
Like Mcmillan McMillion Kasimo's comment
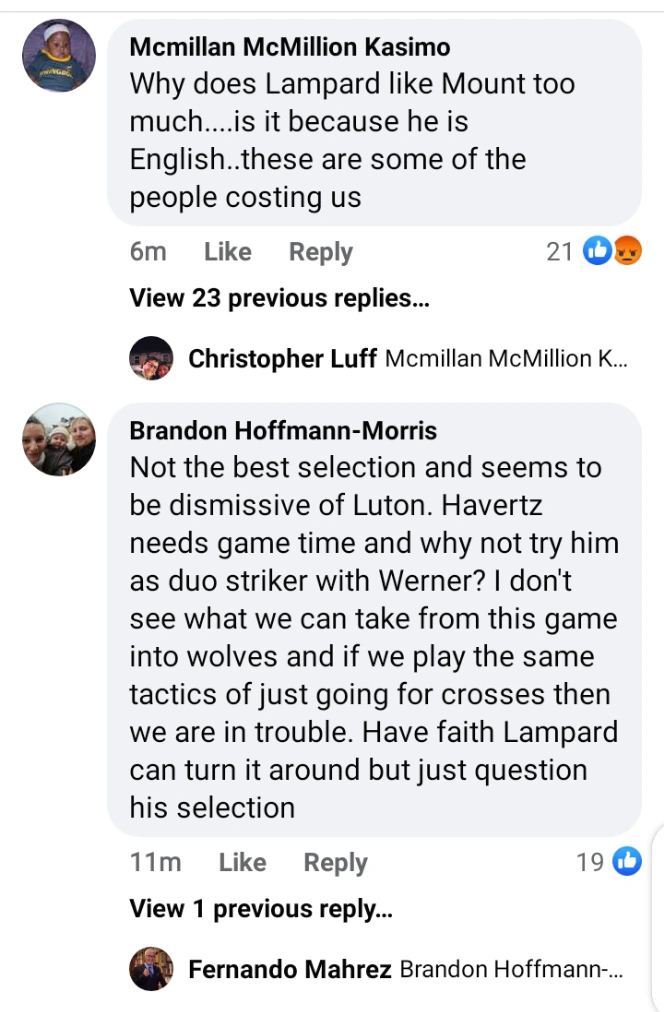[228, 252]
